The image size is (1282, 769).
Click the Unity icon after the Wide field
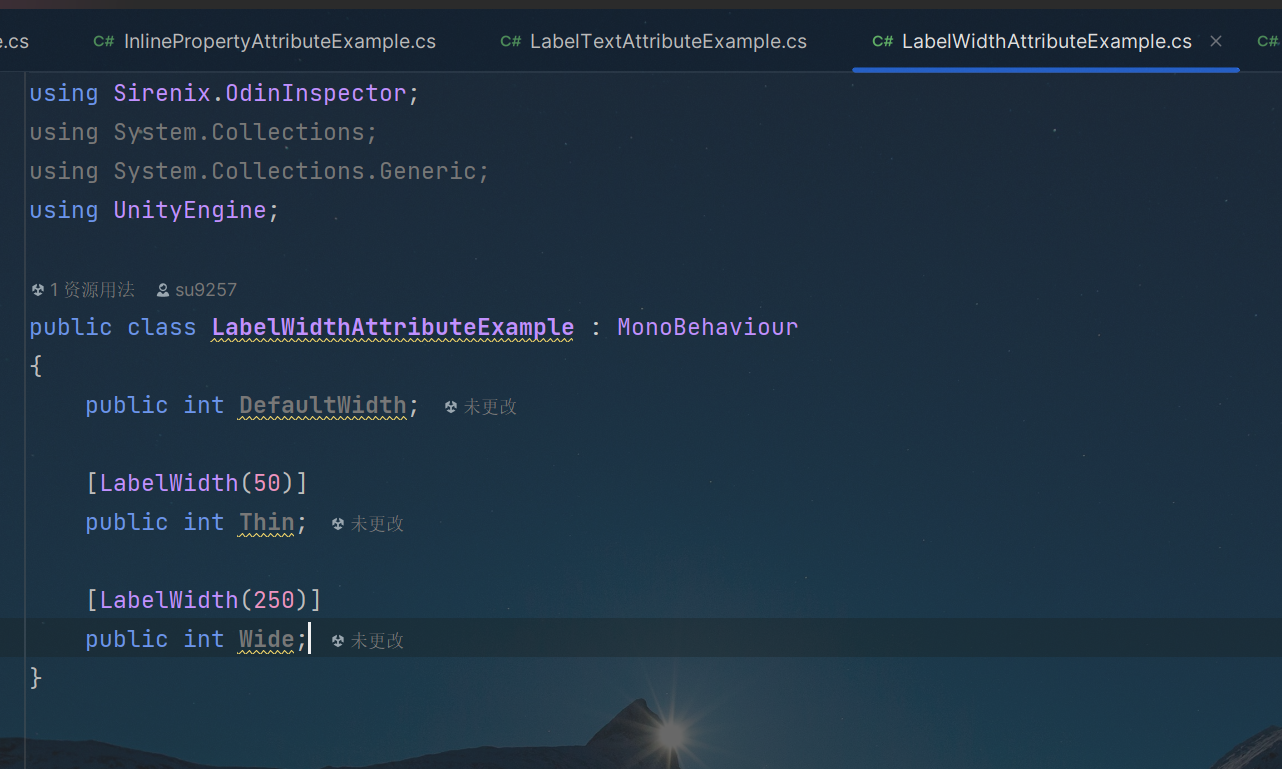click(338, 641)
